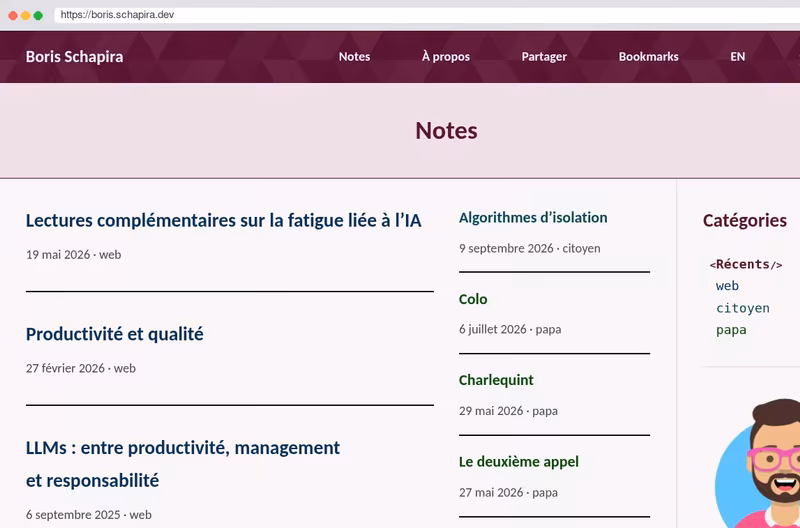
Task: Minimize the window with yellow button
Action: (26, 16)
